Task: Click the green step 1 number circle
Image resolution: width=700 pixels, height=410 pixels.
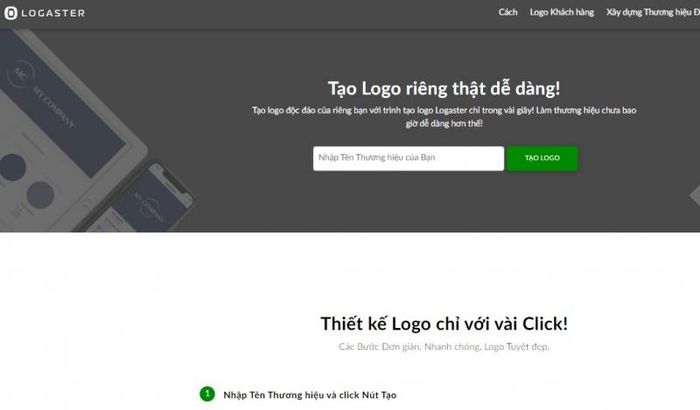Action: [x=207, y=394]
